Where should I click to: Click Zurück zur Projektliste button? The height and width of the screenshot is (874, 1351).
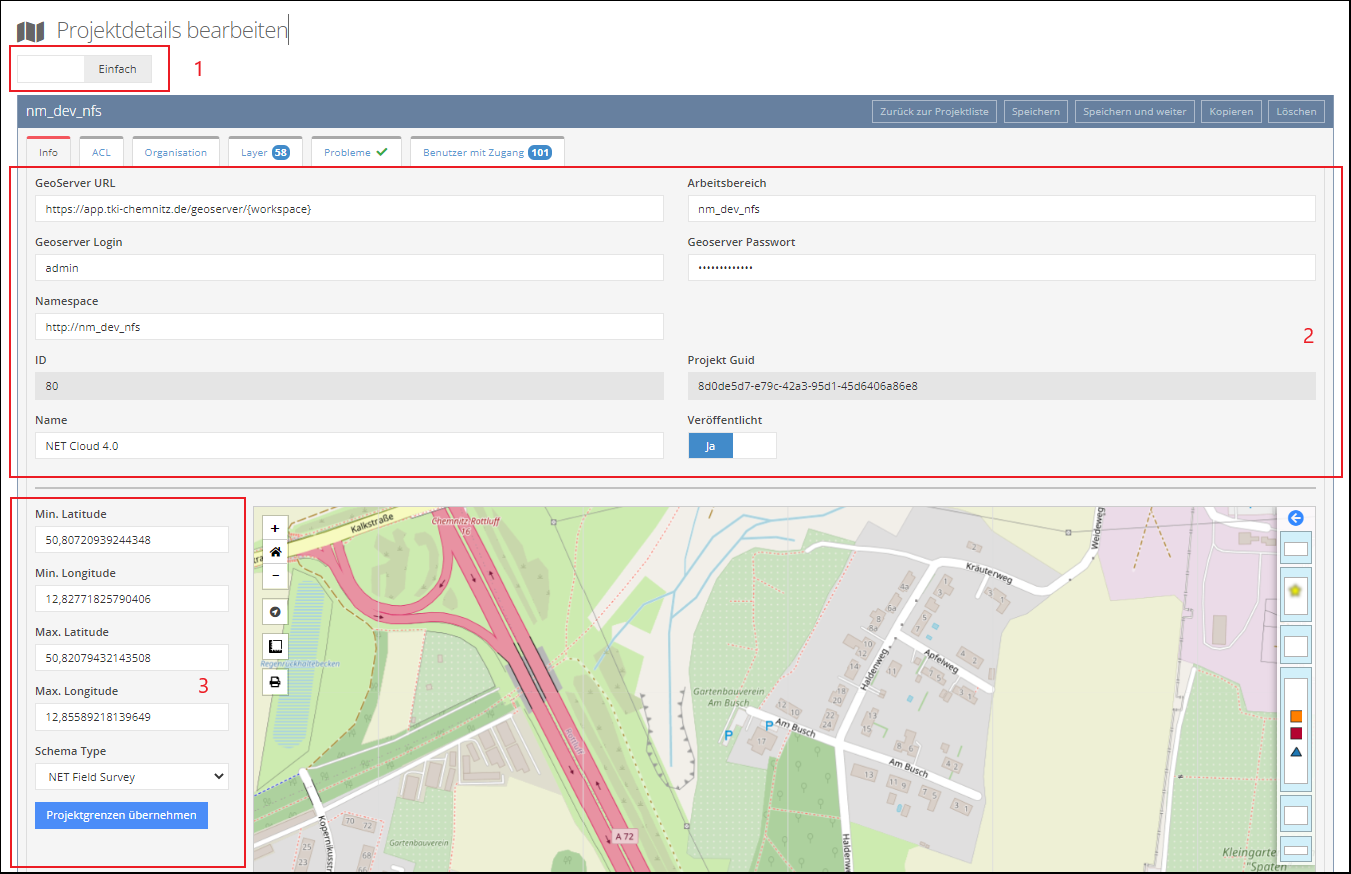point(934,111)
